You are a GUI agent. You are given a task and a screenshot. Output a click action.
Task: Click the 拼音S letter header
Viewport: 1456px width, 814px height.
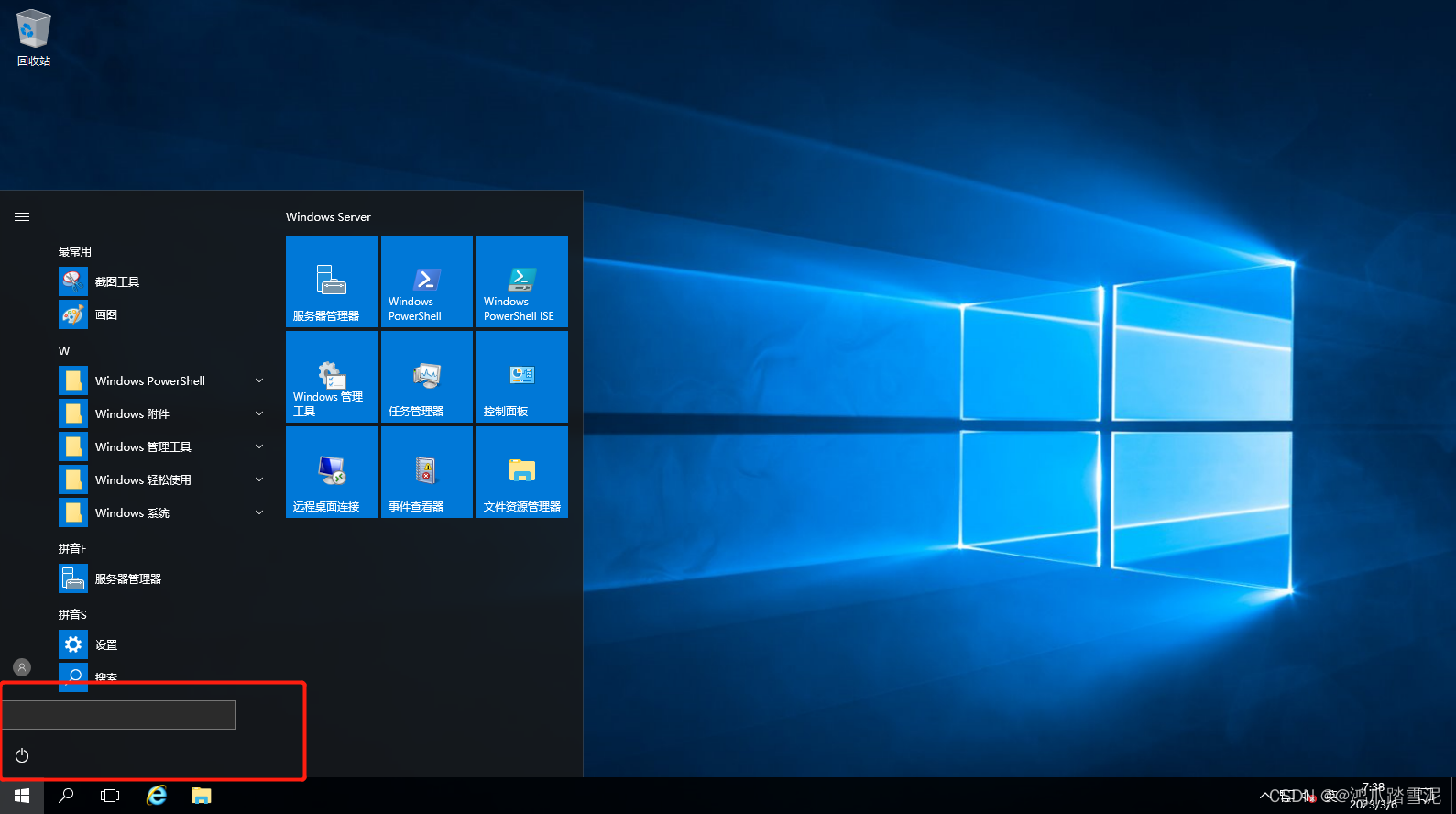tap(72, 614)
